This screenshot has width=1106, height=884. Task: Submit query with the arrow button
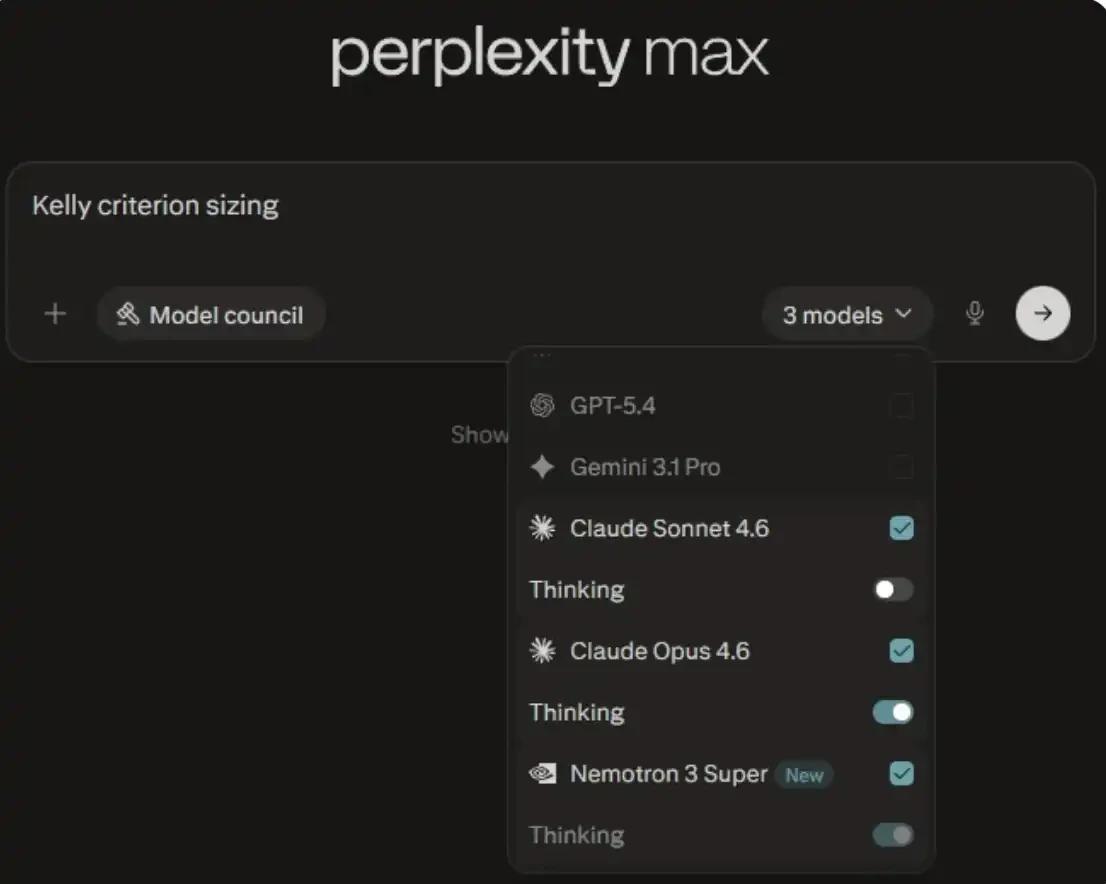click(1043, 314)
